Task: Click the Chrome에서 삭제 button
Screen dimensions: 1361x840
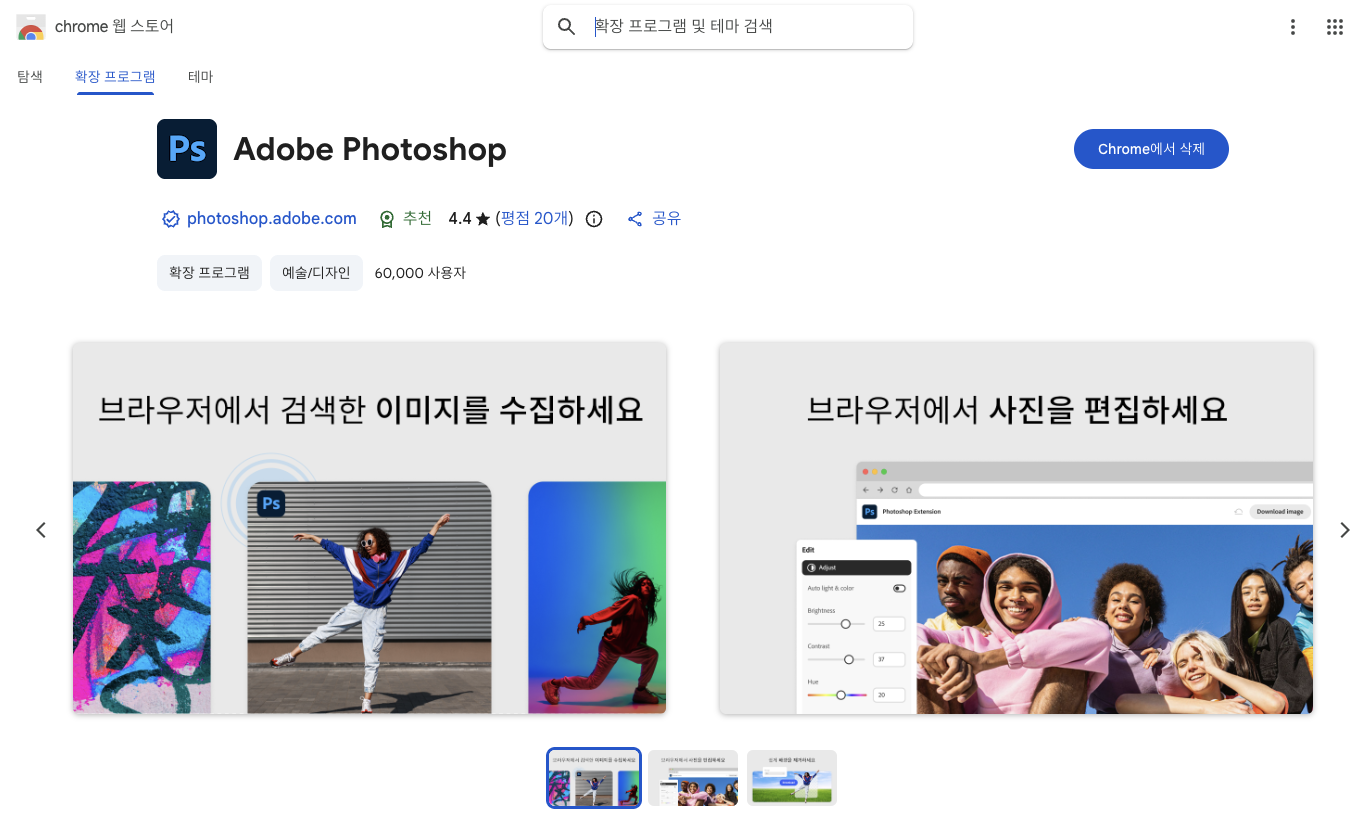Action: [1151, 149]
